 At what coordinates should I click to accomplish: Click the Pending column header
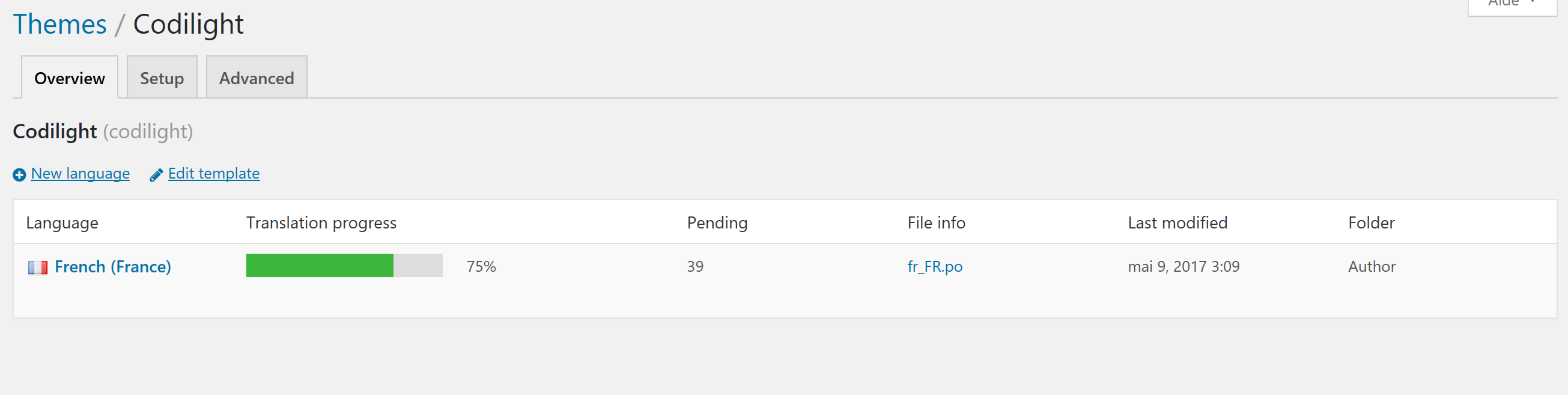[717, 223]
